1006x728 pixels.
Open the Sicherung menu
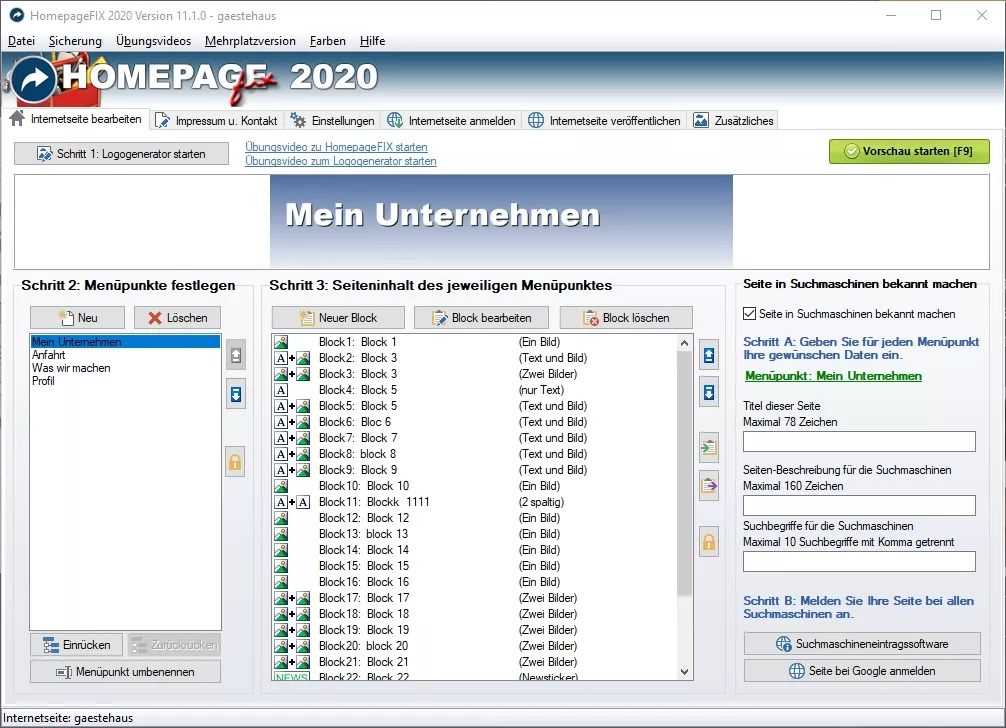(75, 41)
